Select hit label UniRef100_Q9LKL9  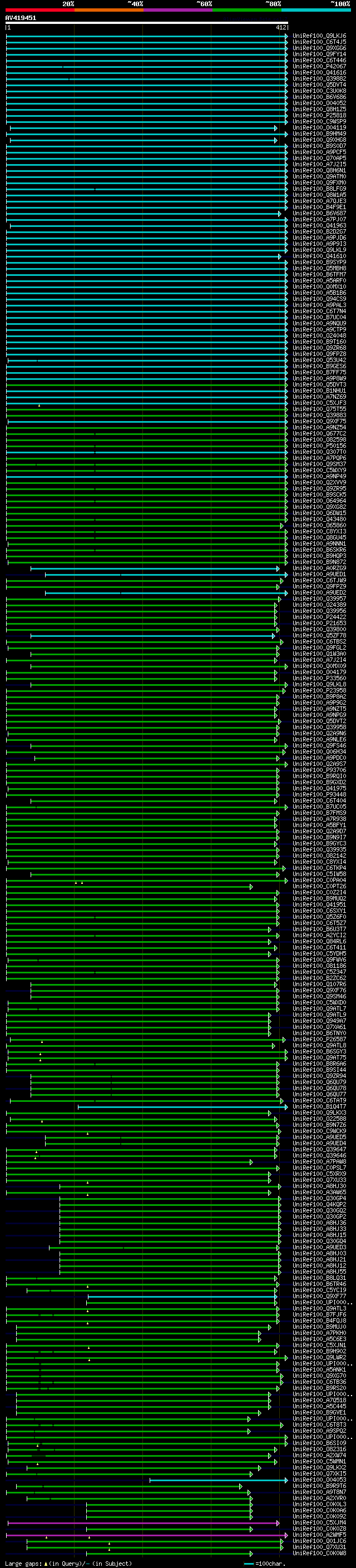point(319,251)
